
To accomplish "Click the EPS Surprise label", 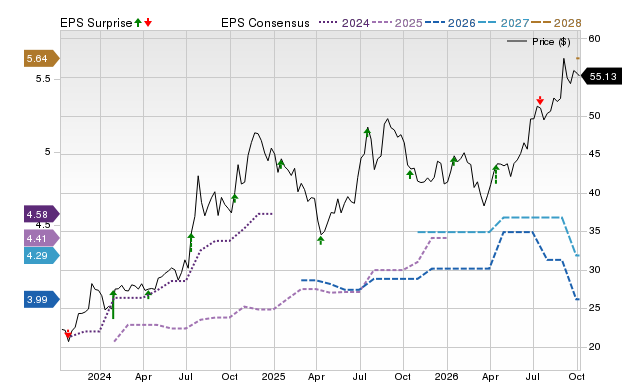I will 96,23.
